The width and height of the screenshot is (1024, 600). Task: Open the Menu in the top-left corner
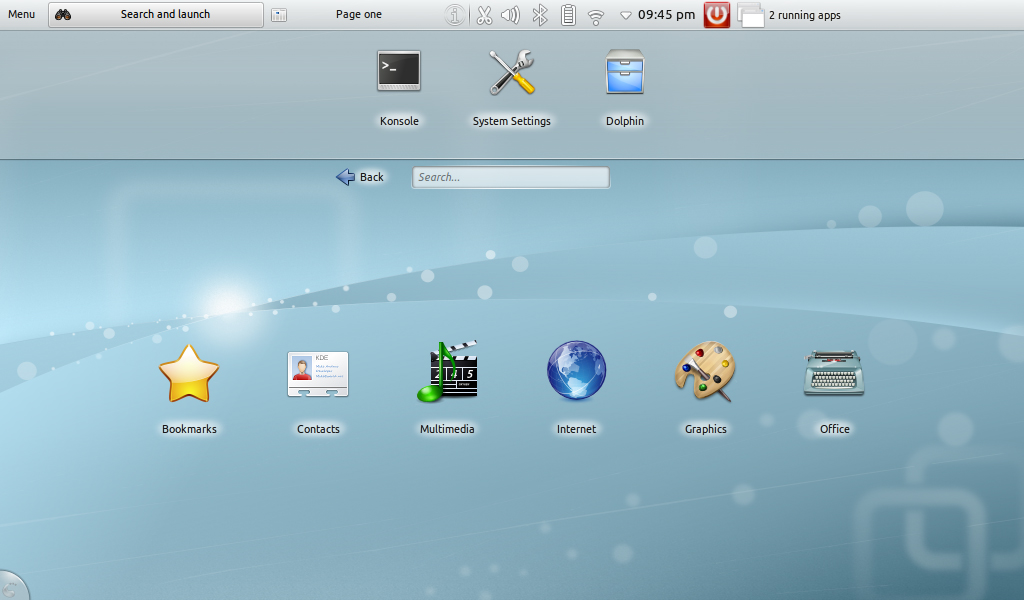pos(21,14)
